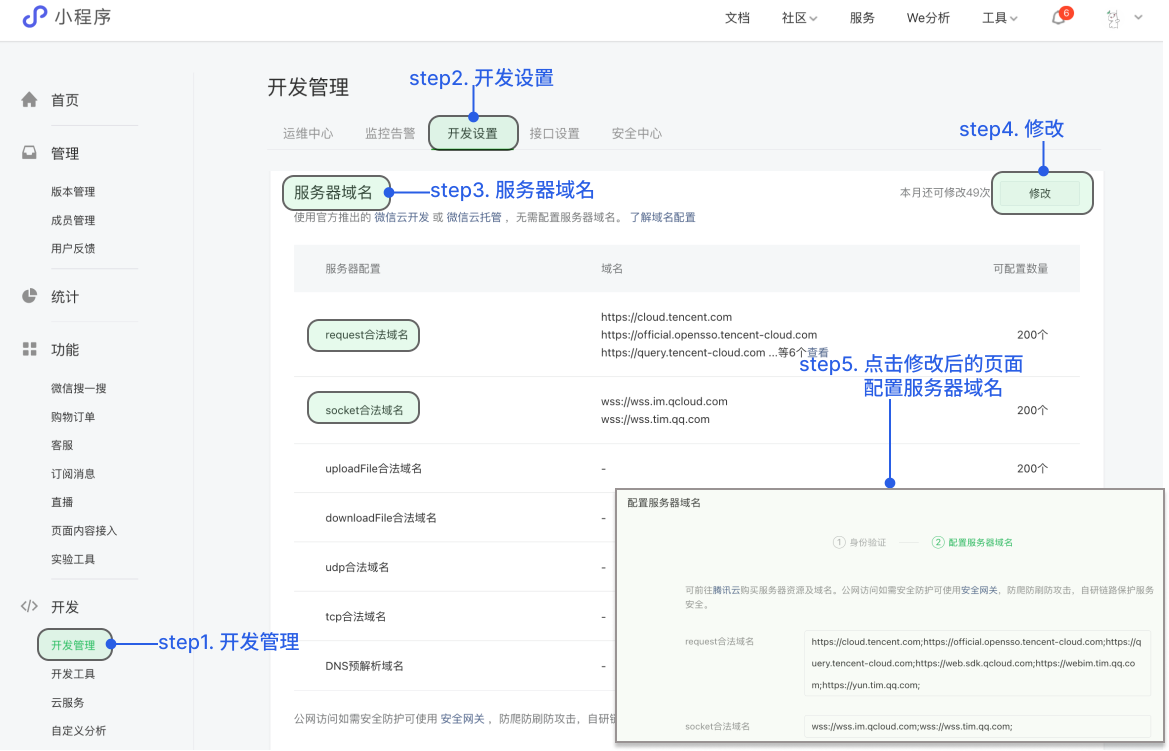
Task: Click the pie chart icon beside 统计
Action: point(30,296)
